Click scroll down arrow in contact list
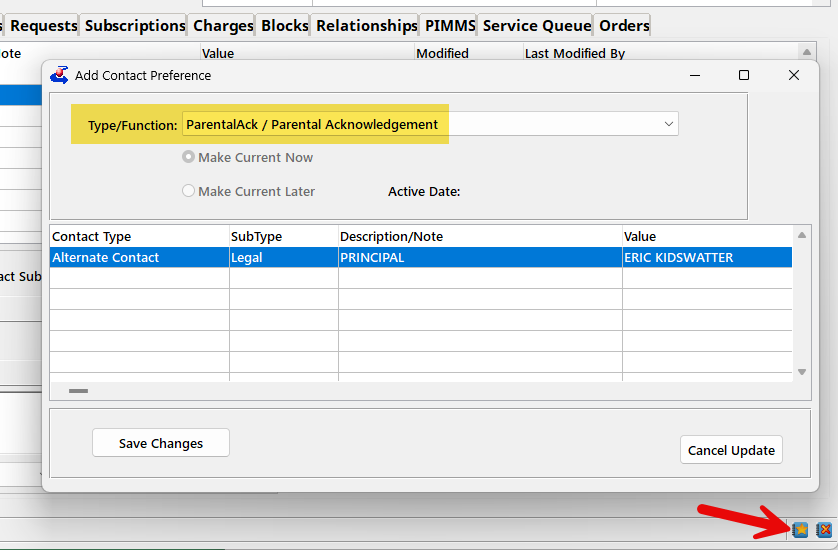This screenshot has height=550, width=838. (x=802, y=372)
